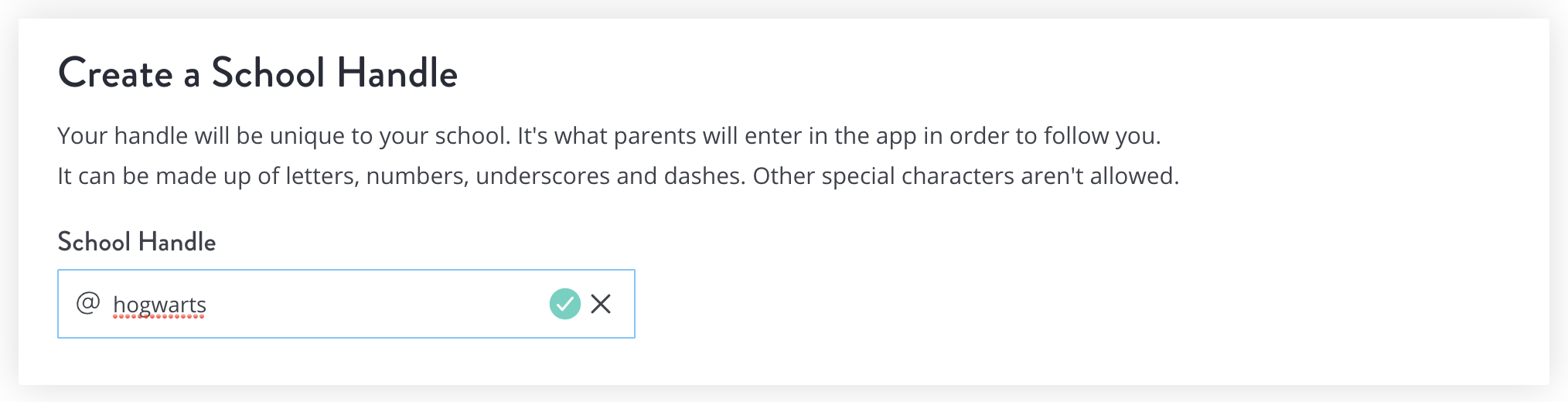The height and width of the screenshot is (402, 1568).
Task: Click the word letters in the description
Action: 322,176
